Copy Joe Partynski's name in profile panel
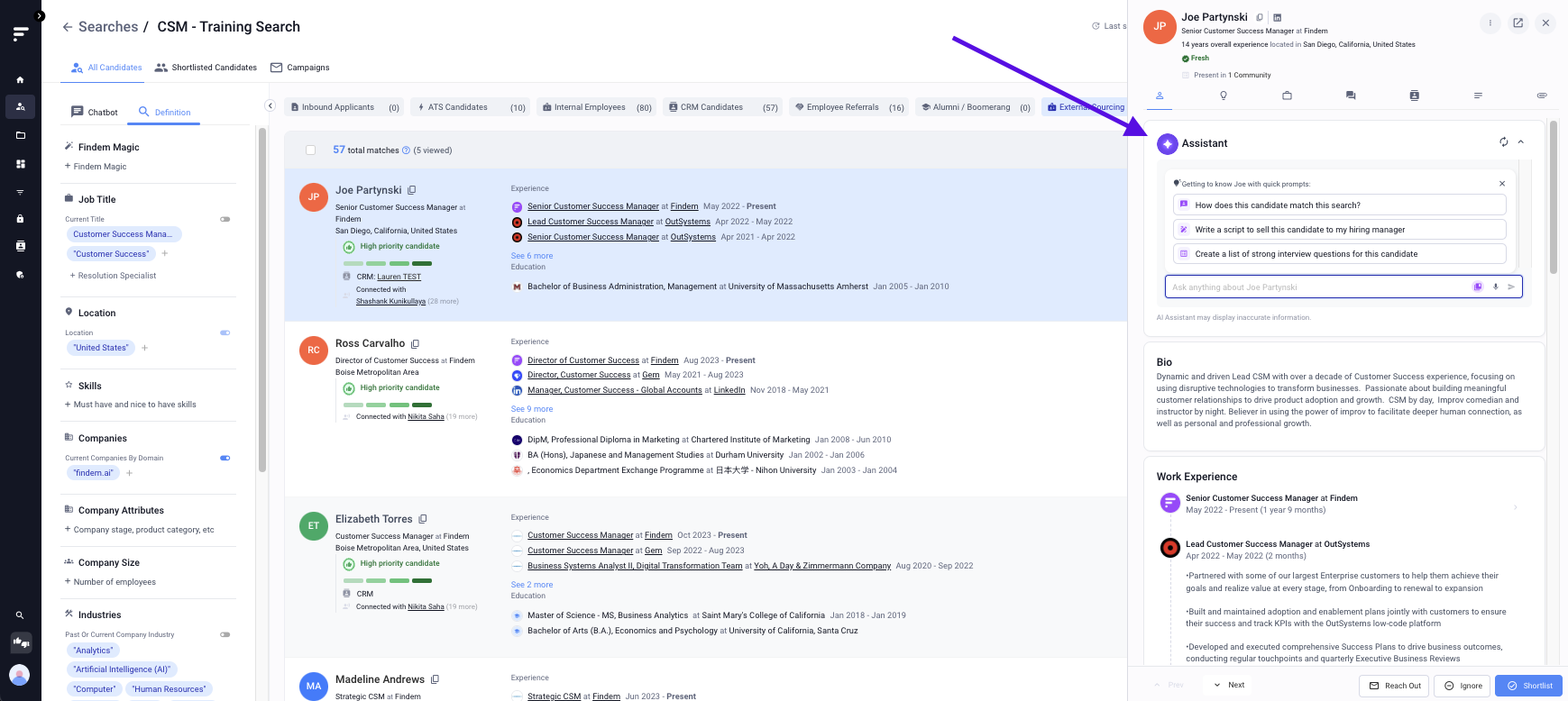This screenshot has width=1568, height=701. [1260, 17]
